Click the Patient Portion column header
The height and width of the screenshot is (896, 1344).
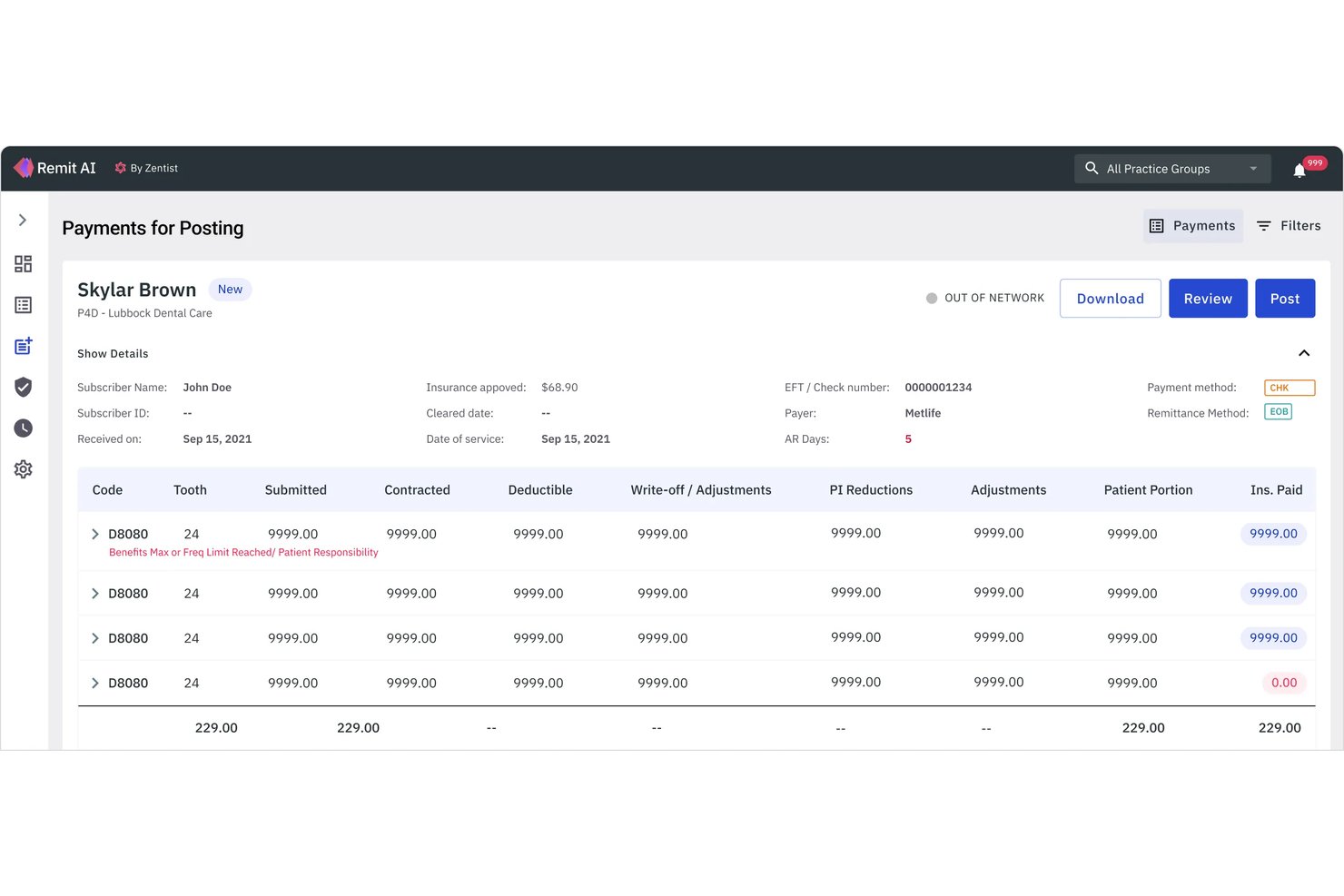(1148, 490)
